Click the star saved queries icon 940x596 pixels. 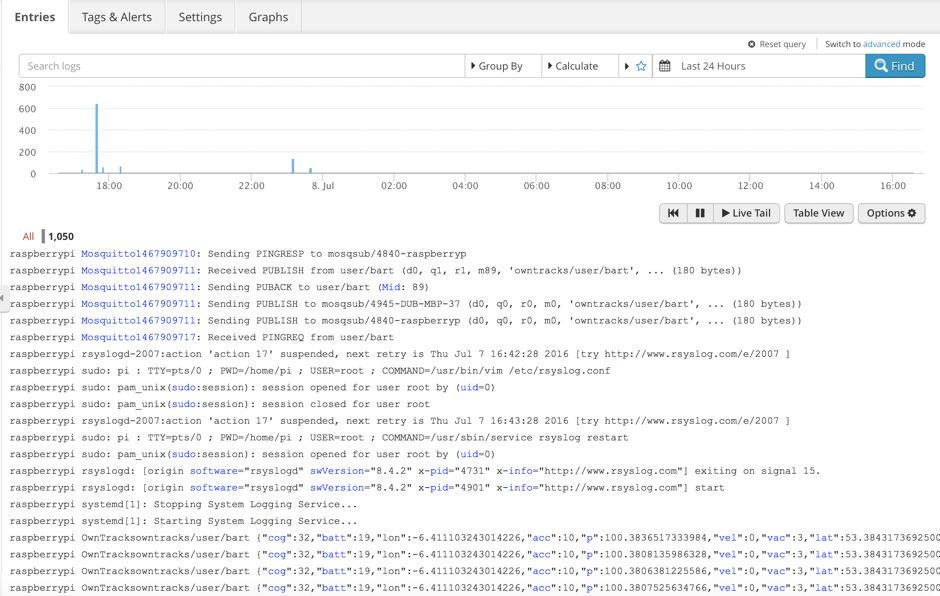[x=641, y=66]
